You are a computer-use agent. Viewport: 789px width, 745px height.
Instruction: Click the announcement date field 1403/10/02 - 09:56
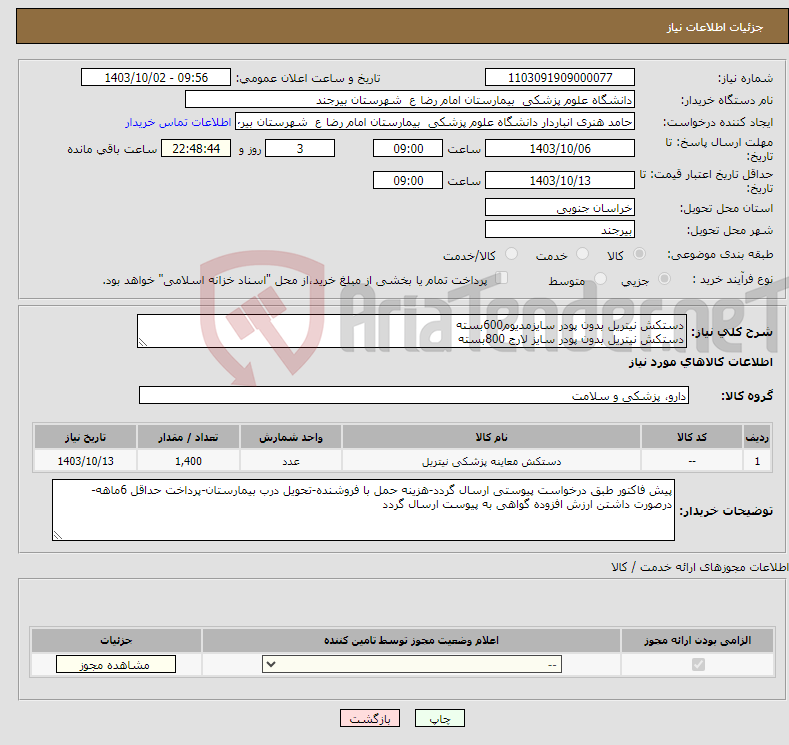click(156, 78)
